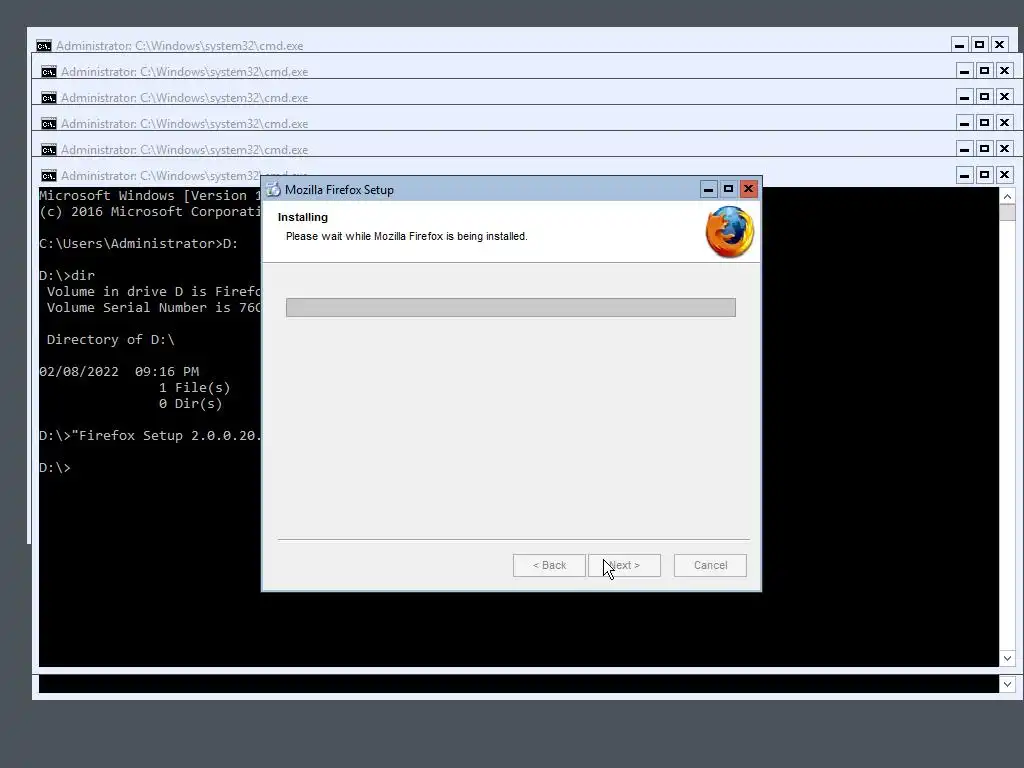Click the cmd icon of the frontmost command prompt window
1024x768 pixels.
[x=48, y=176]
